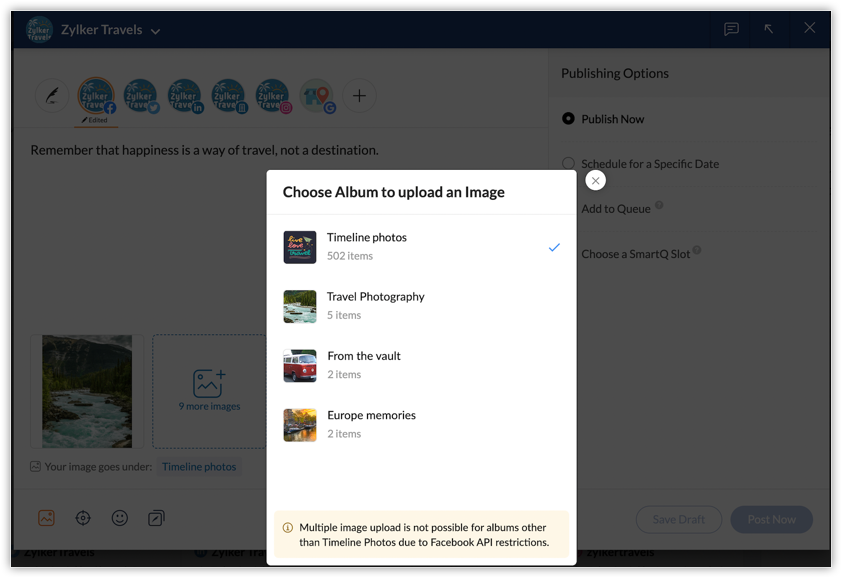Viewport: 842px width, 578px height.
Task: Click the edit-copy toolbar icon
Action: tap(156, 518)
